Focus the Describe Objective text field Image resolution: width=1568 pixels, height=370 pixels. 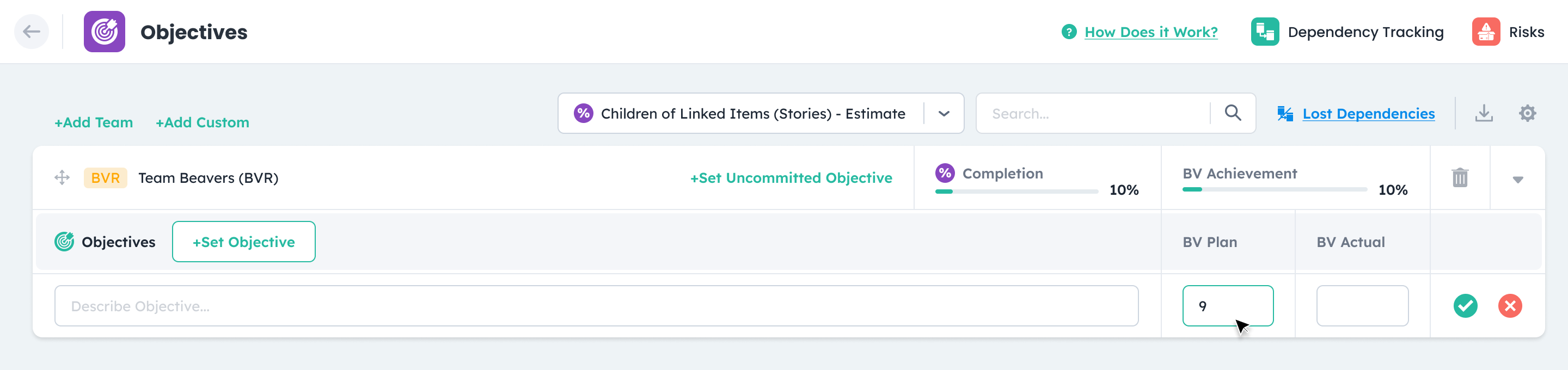[x=595, y=305]
